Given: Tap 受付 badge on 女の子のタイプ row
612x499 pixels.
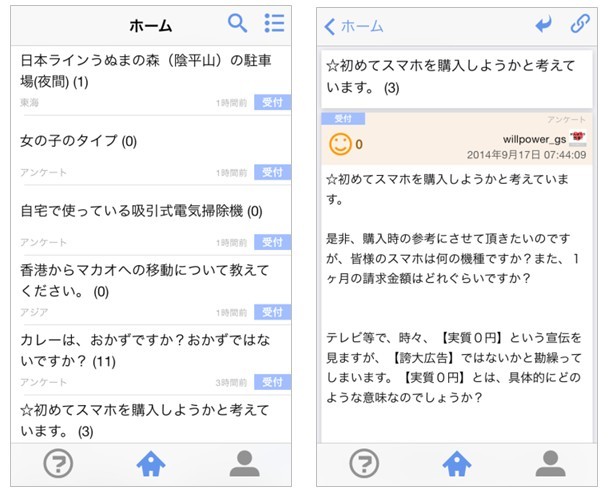Looking at the screenshot, I should point(272,172).
